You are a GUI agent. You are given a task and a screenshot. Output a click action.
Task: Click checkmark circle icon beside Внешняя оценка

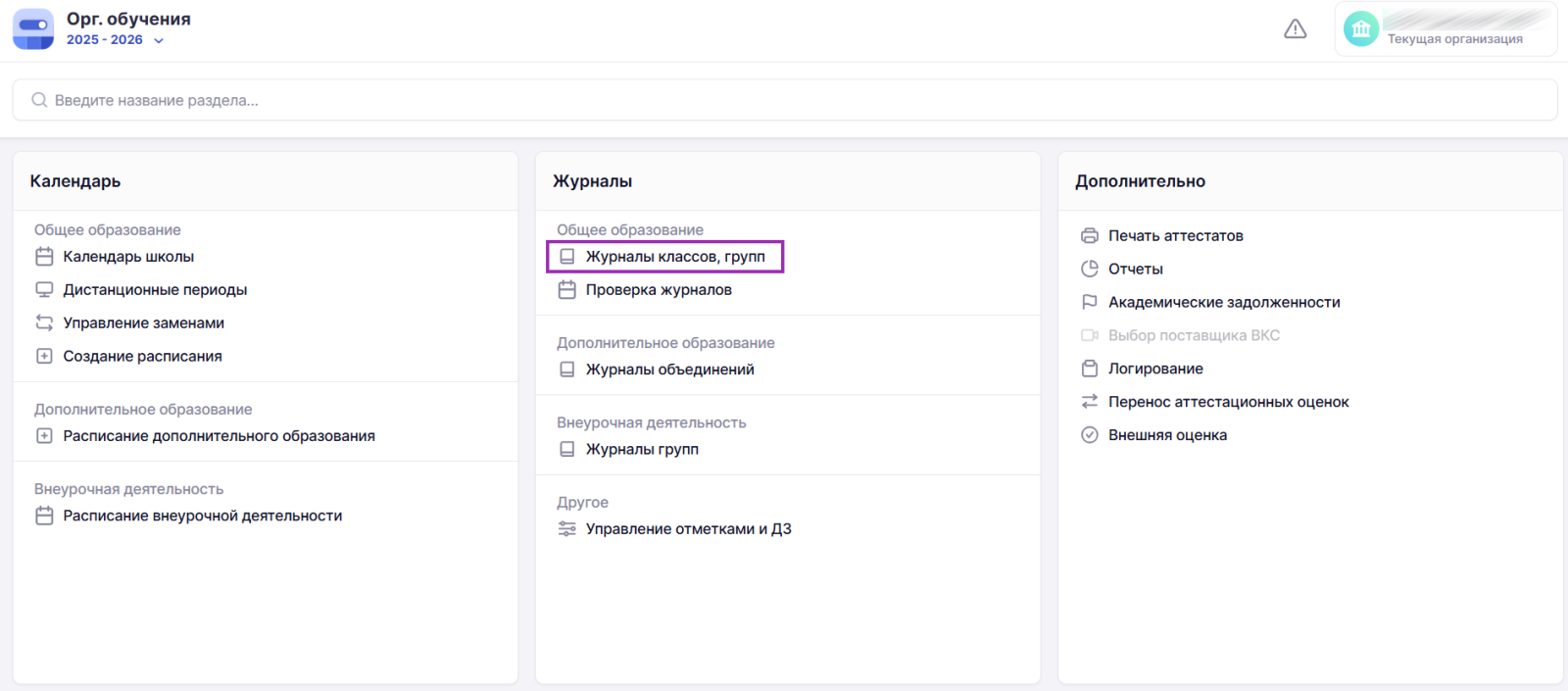click(x=1090, y=435)
